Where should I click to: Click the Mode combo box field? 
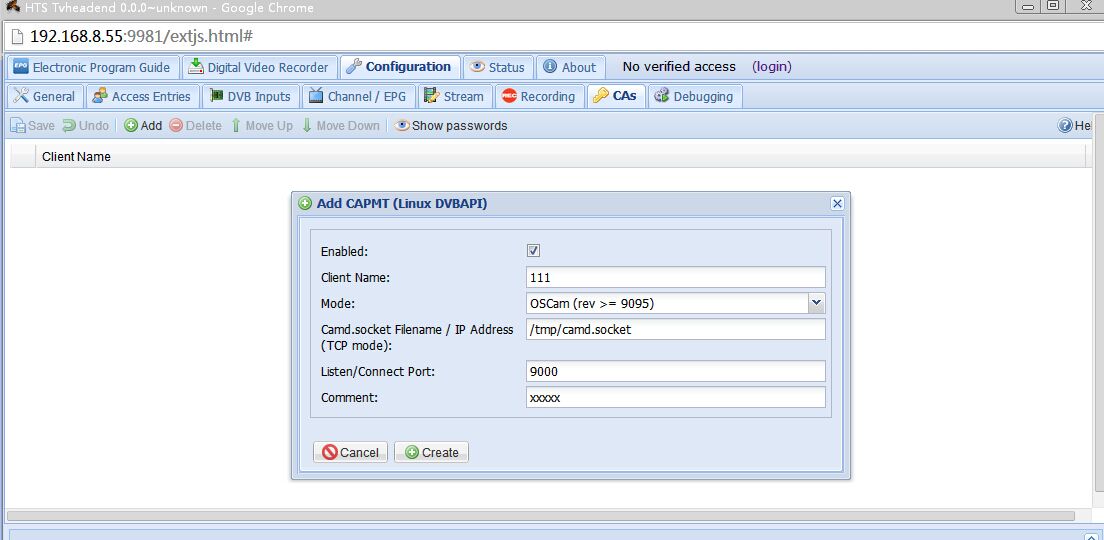(667, 303)
